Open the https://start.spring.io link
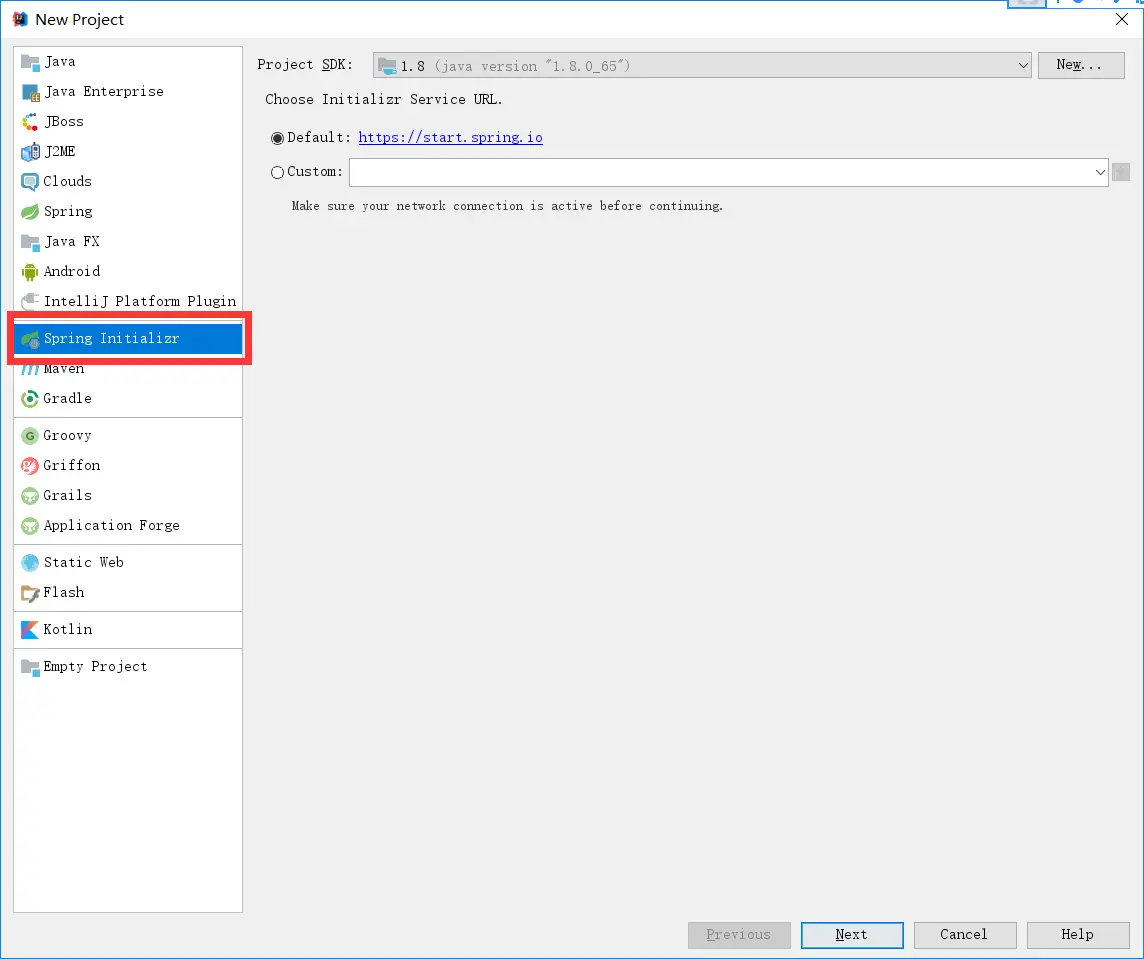 [450, 137]
